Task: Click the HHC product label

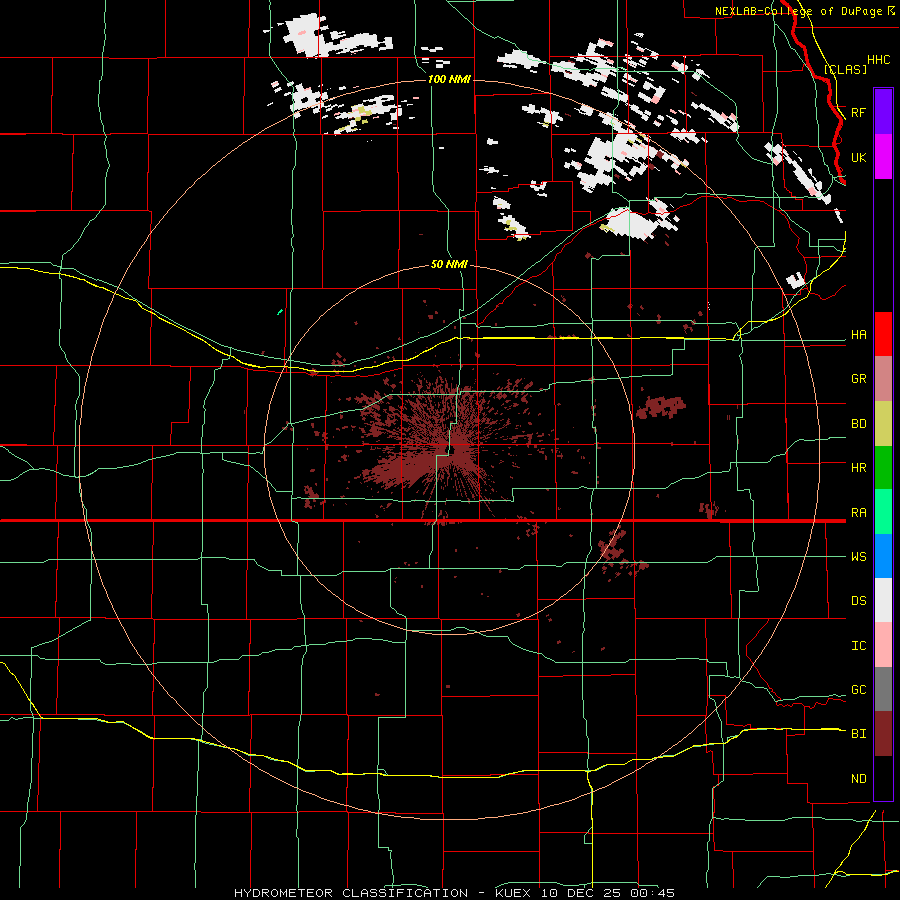Action: pos(879,60)
